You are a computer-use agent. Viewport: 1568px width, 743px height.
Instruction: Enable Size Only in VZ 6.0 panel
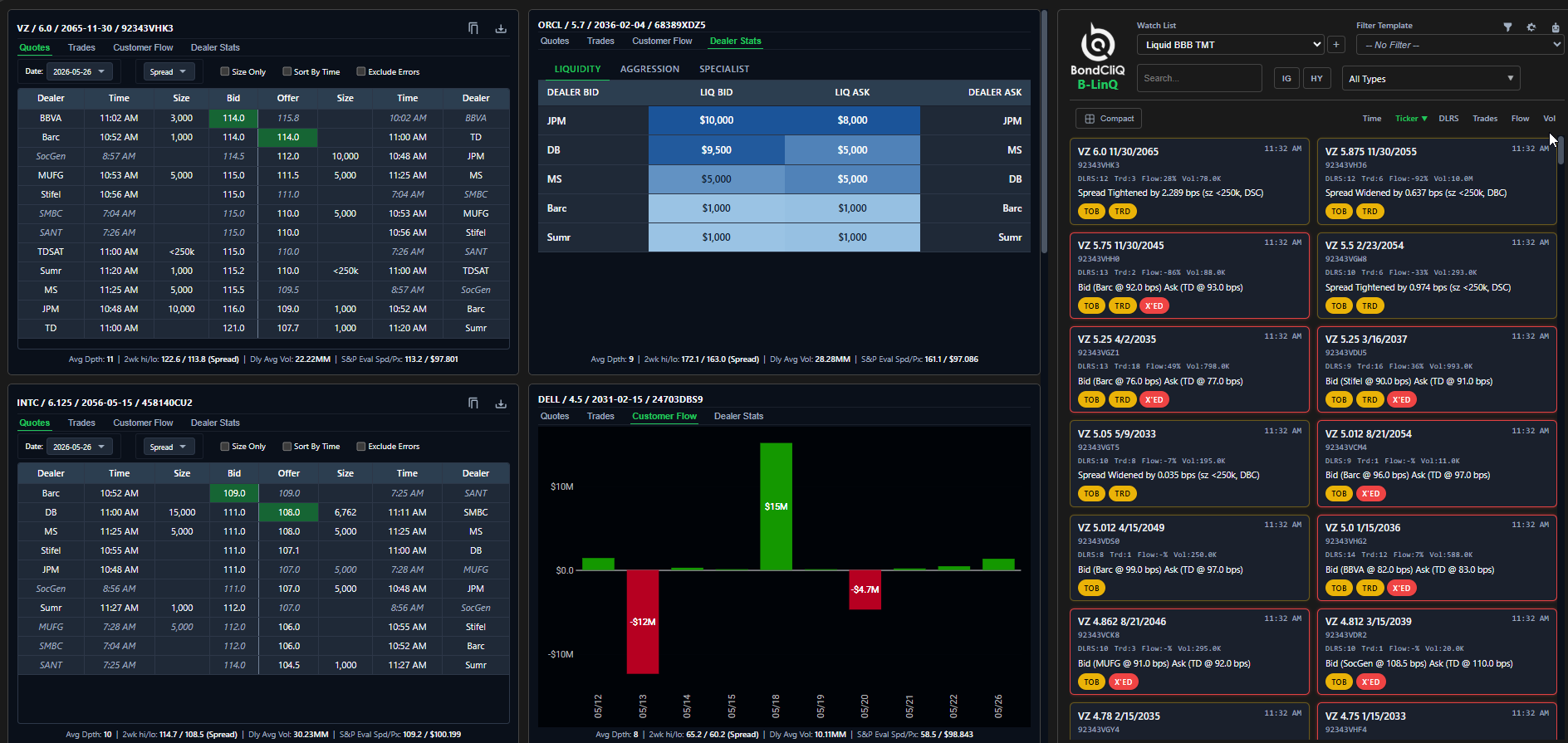(x=225, y=71)
